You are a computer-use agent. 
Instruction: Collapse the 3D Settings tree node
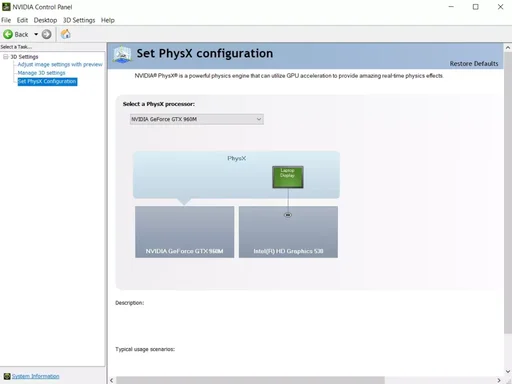(x=6, y=57)
